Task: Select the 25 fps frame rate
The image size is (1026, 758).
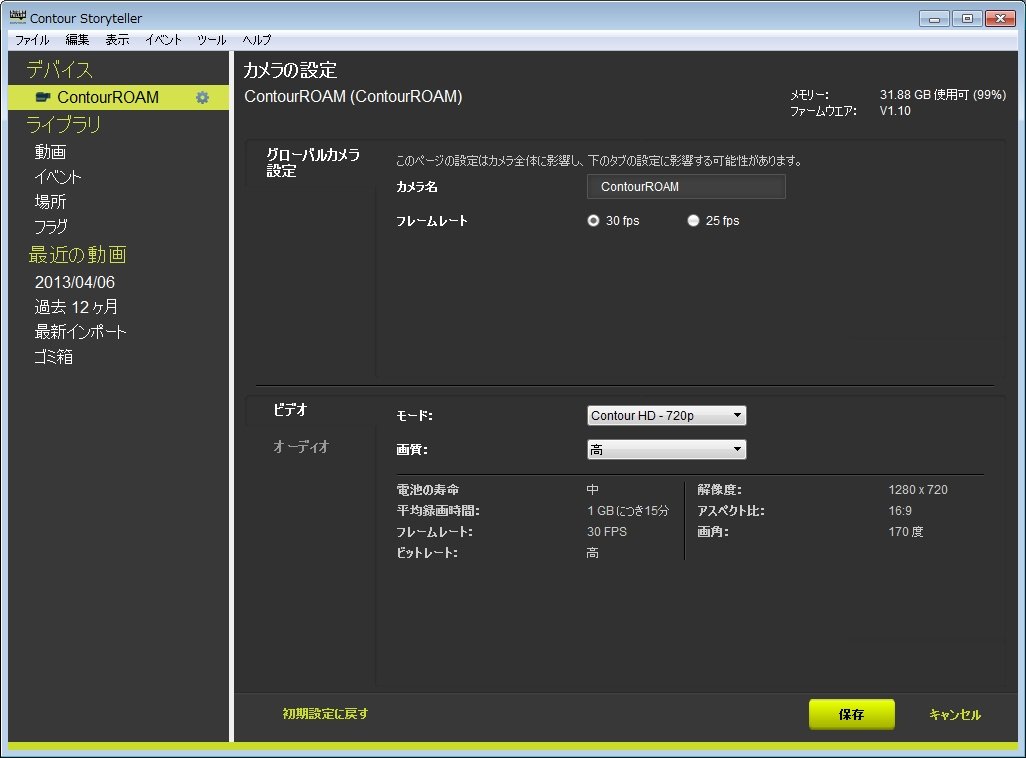Action: tap(693, 221)
